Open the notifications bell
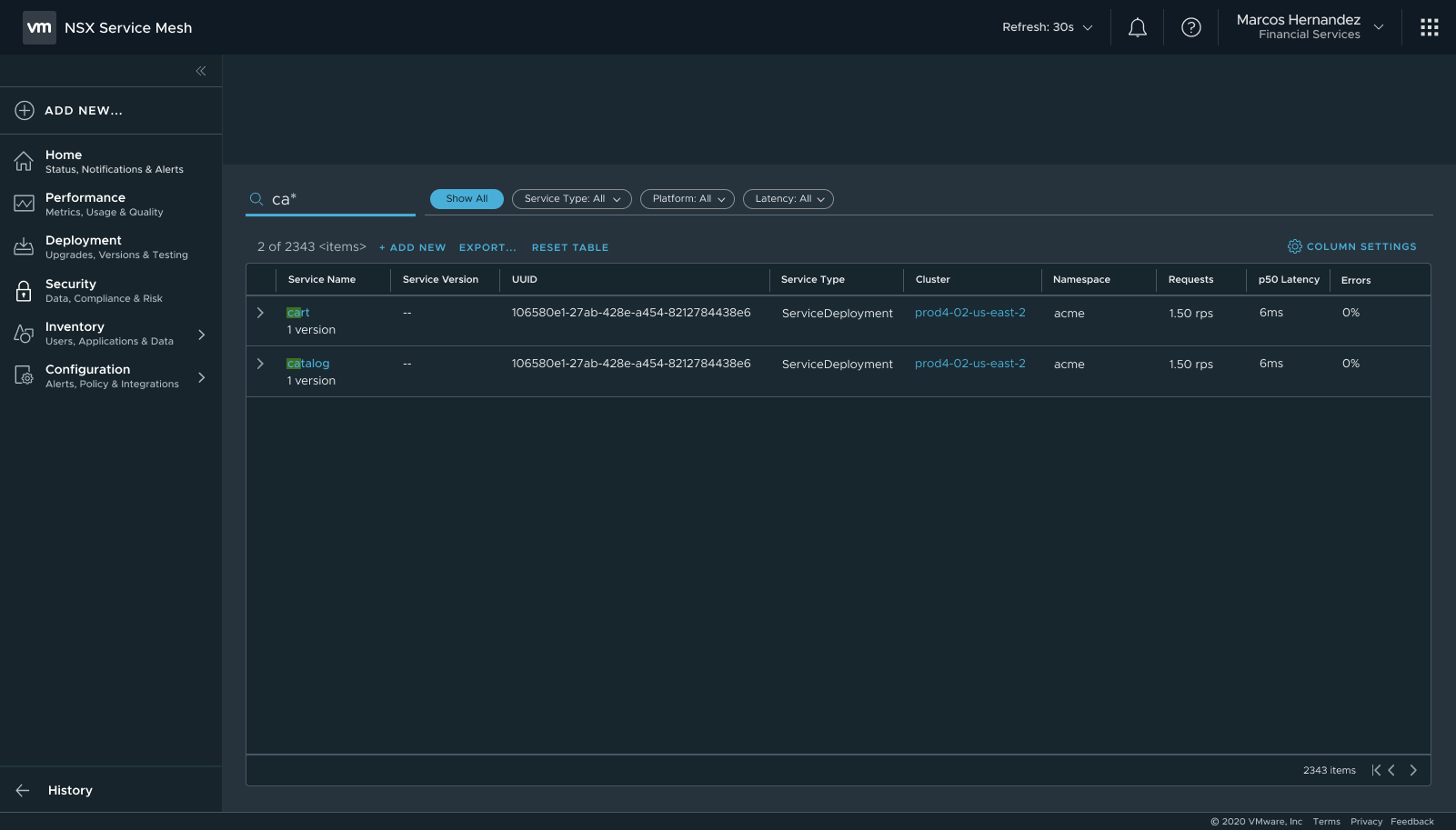The width and height of the screenshot is (1456, 830). [x=1137, y=27]
